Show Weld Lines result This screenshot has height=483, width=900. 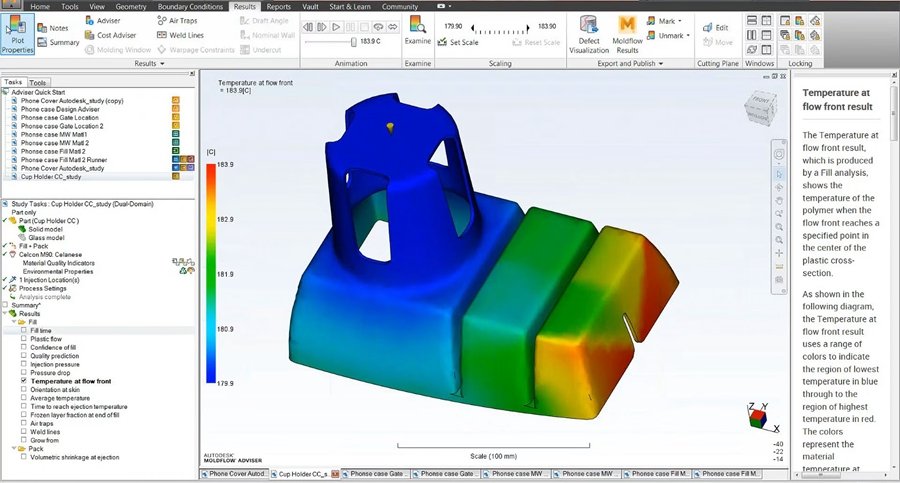(x=180, y=35)
